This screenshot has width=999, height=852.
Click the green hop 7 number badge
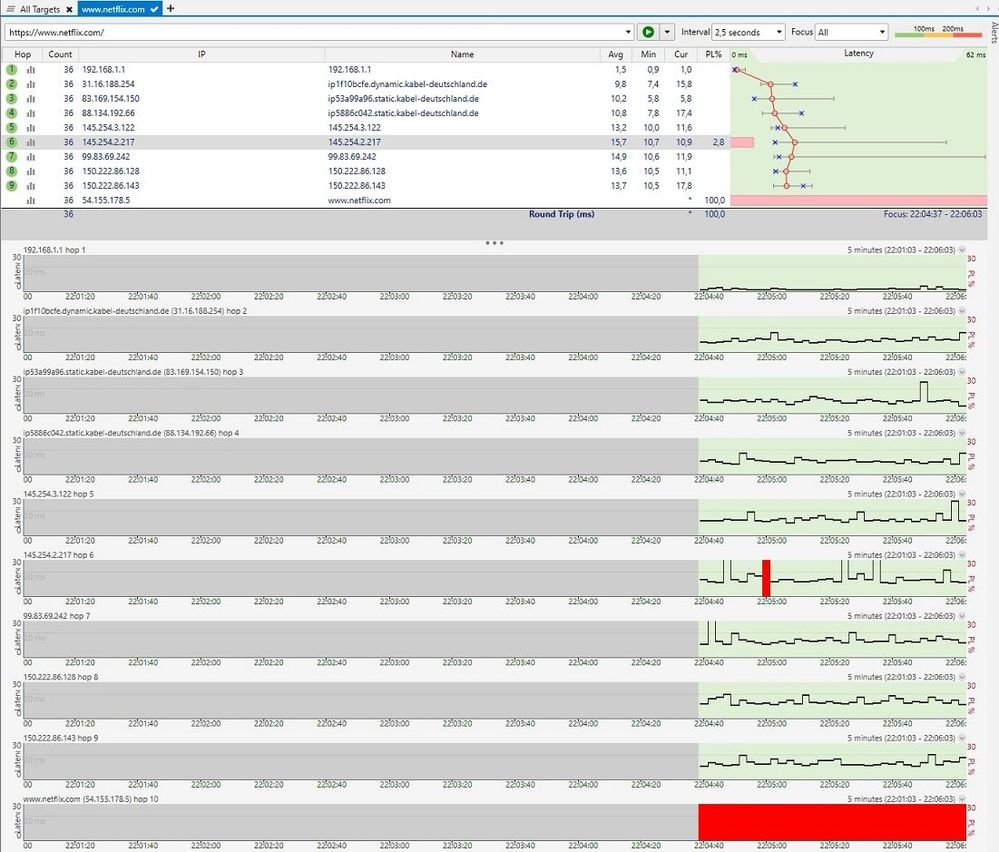tap(11, 156)
